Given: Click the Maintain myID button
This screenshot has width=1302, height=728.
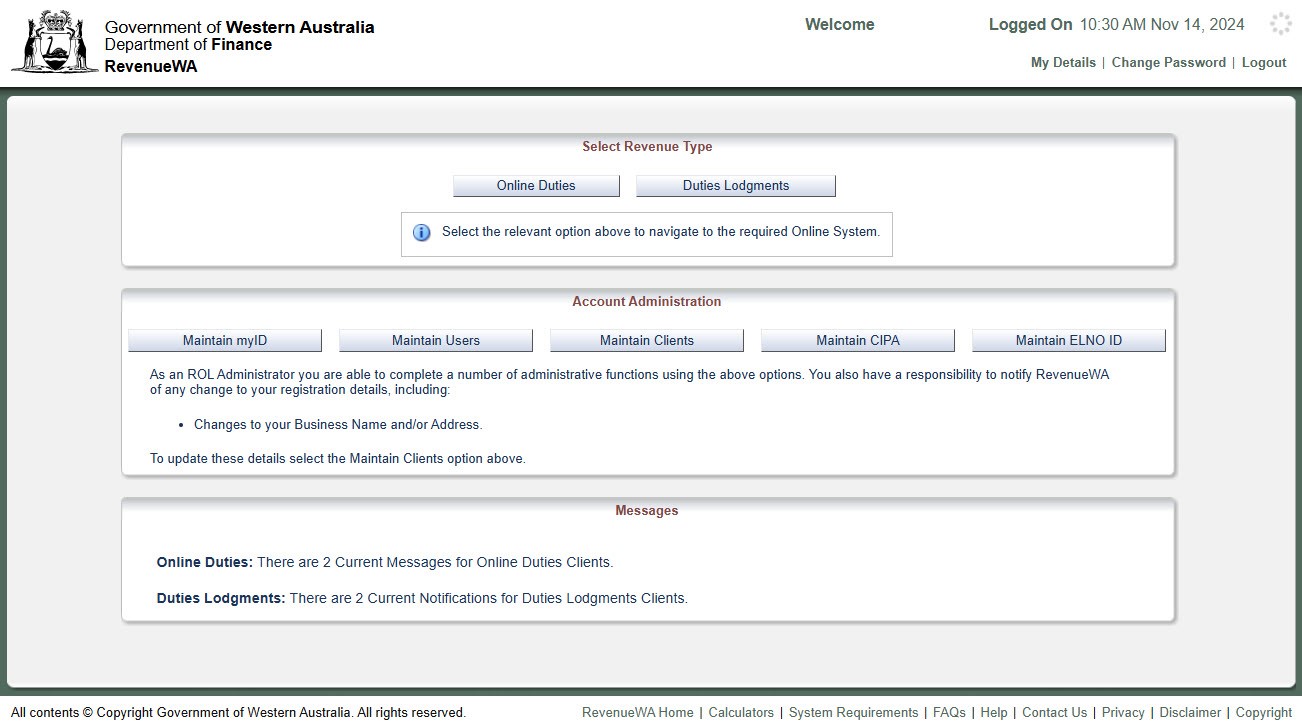Looking at the screenshot, I should (225, 341).
